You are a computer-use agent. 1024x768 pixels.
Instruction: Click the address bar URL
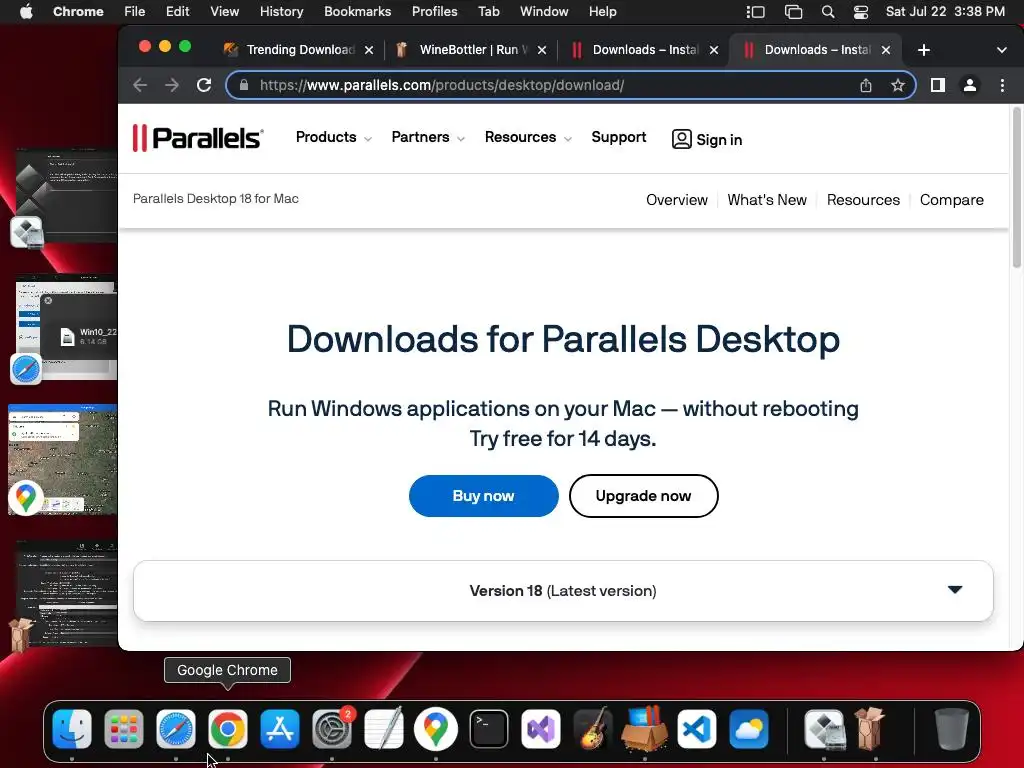441,85
